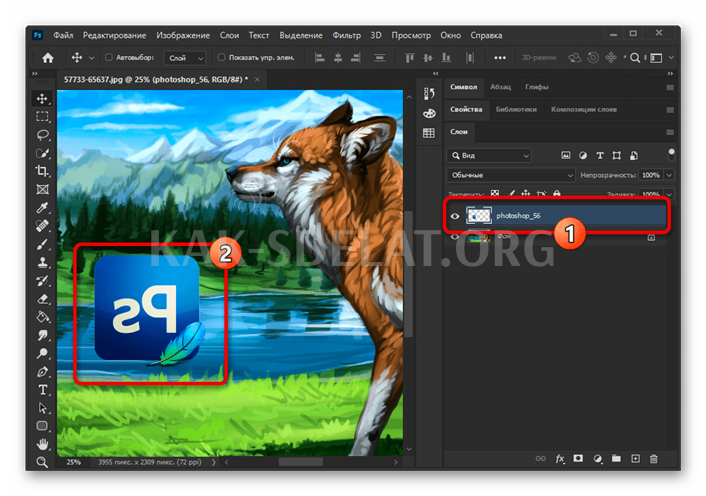The image size is (706, 496).
Task: Open the workspace switcher dropdown arrow
Action: [x=671, y=58]
